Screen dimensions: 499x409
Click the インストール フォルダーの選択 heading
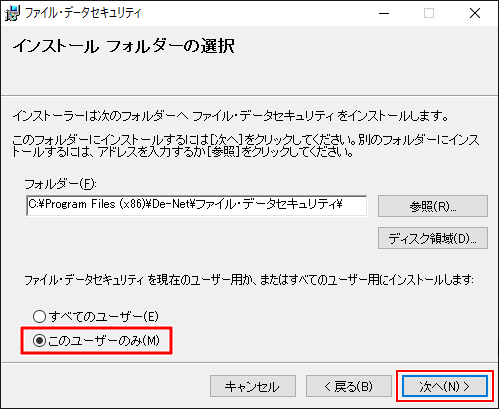(x=124, y=46)
